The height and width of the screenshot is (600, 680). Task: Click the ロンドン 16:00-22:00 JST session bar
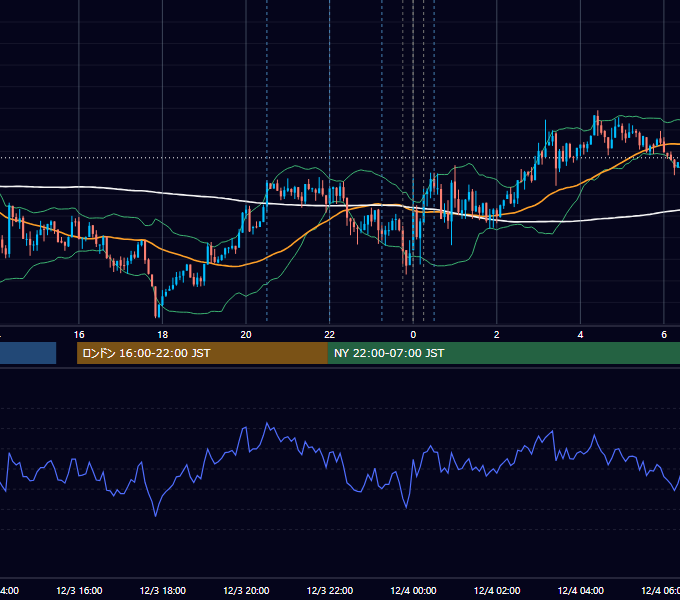(202, 353)
